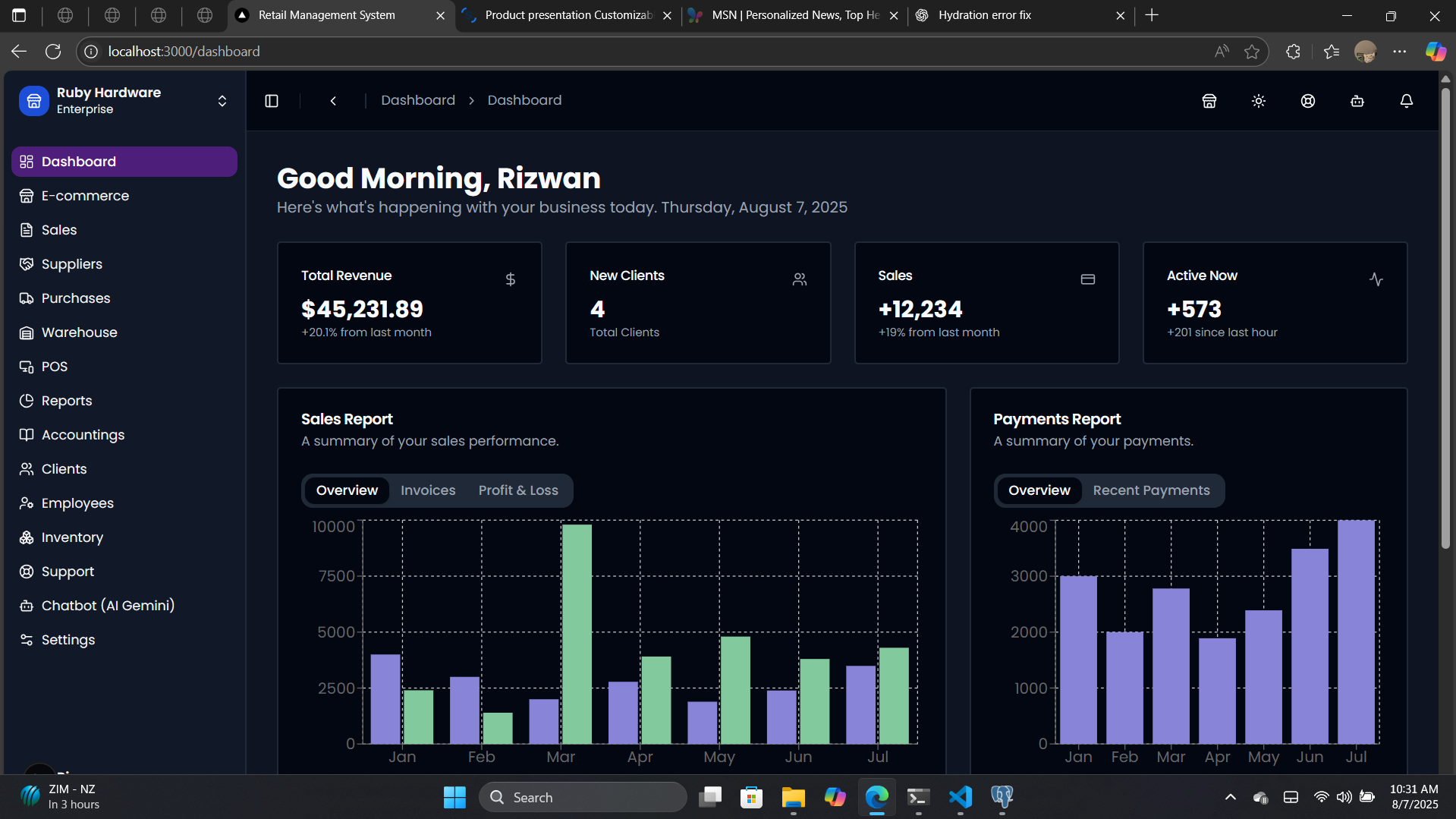Viewport: 1456px width, 819px height.
Task: Click the first Dashboard breadcrumb
Action: pyautogui.click(x=418, y=100)
